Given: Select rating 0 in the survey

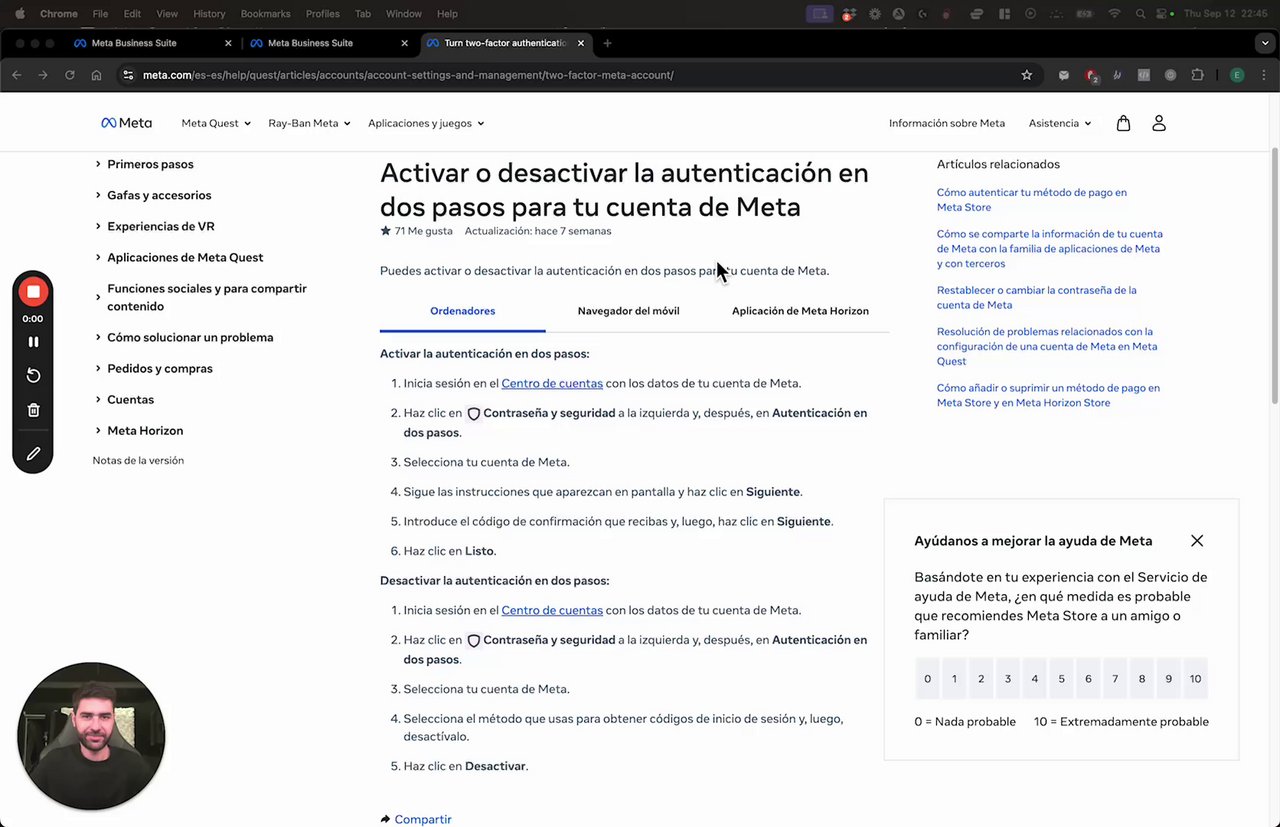Looking at the screenshot, I should 927,679.
